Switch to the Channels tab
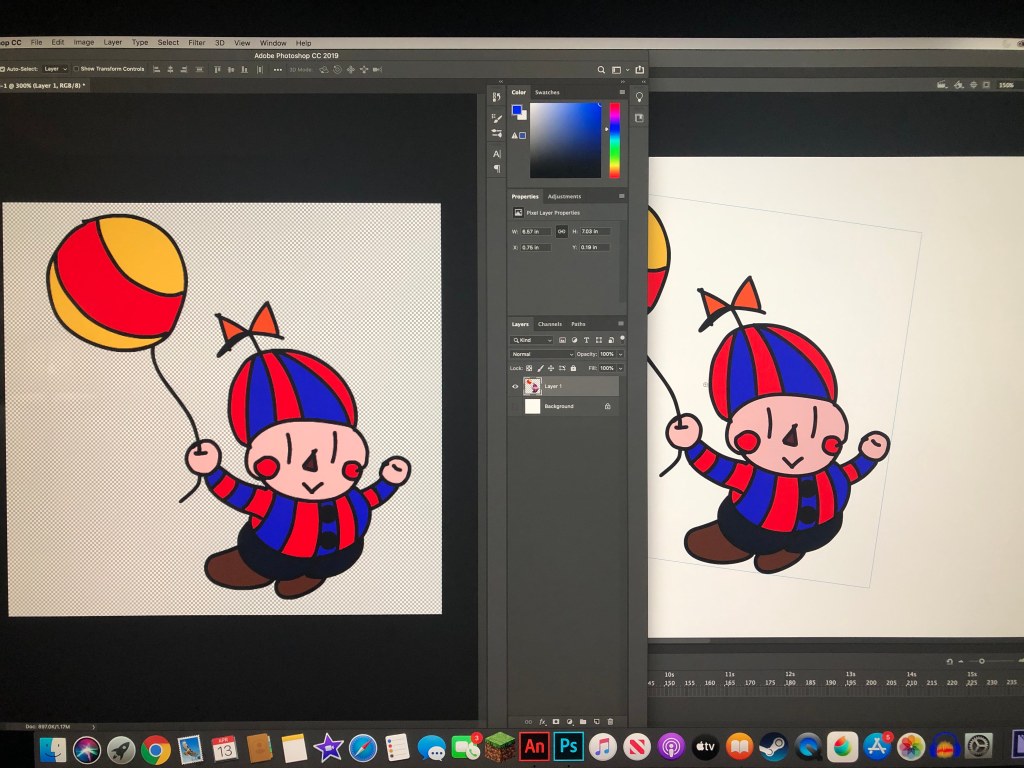 [x=549, y=324]
